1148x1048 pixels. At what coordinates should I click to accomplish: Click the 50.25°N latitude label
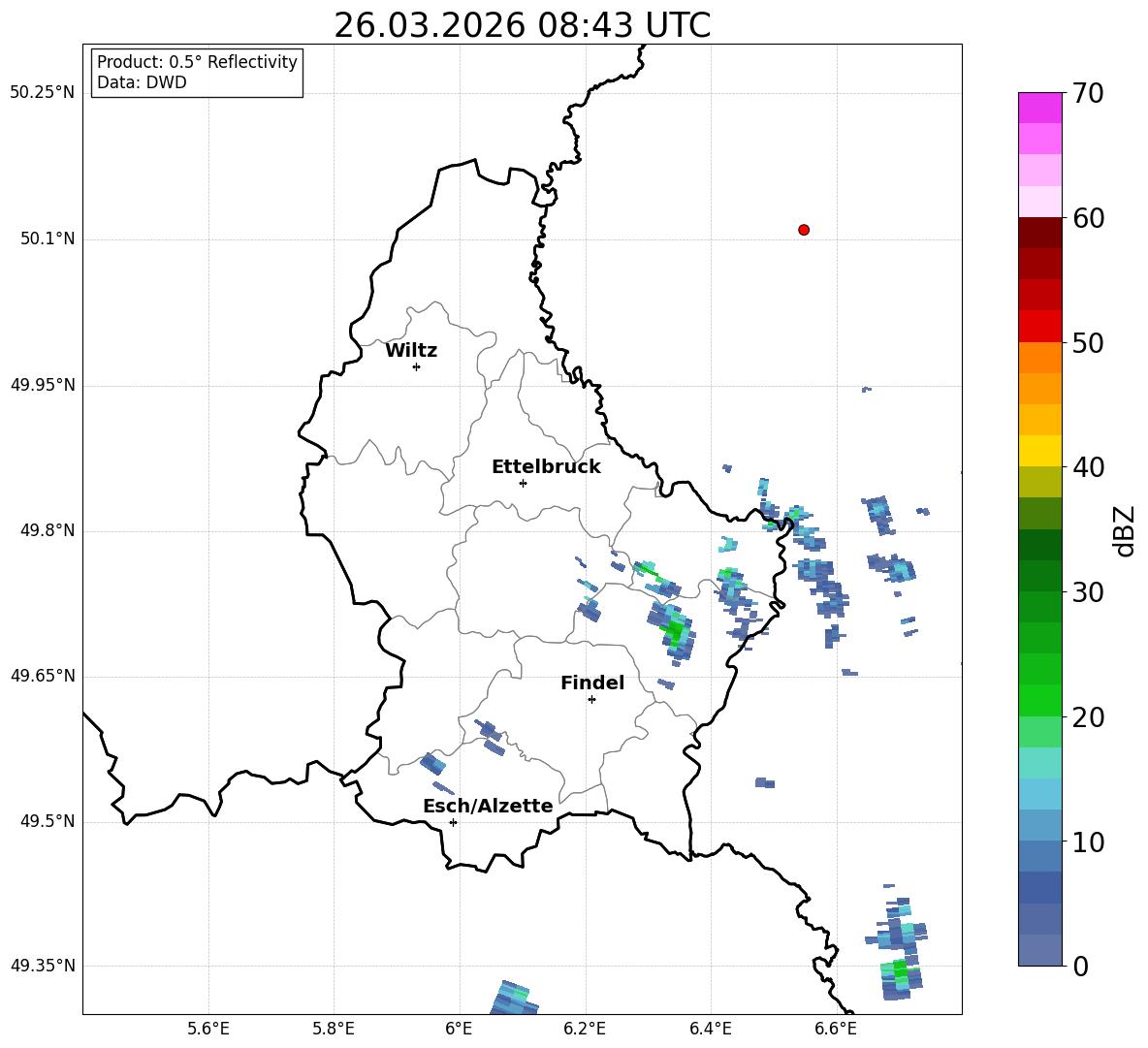[43, 93]
